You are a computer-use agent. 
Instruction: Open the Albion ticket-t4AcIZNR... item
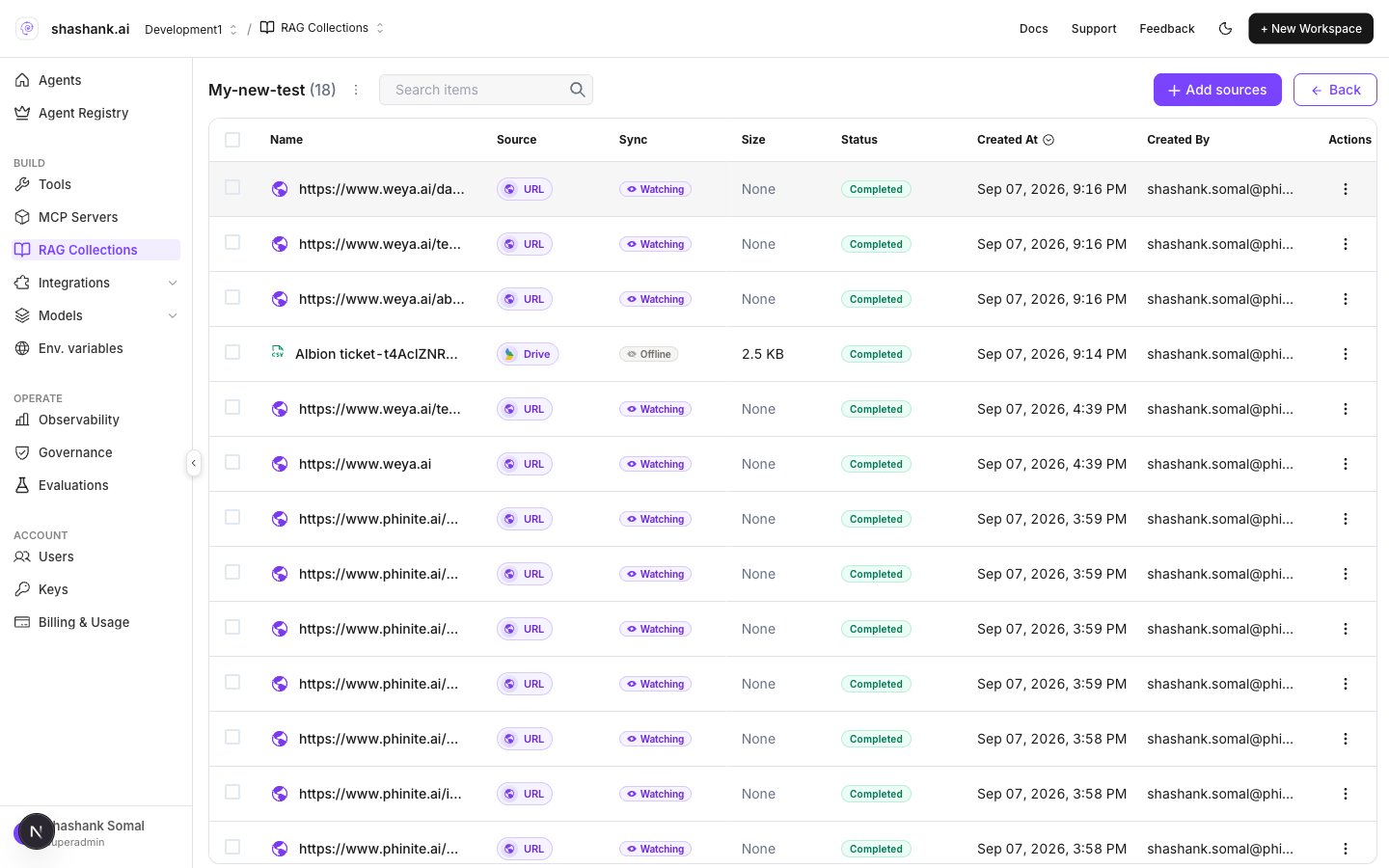376,354
